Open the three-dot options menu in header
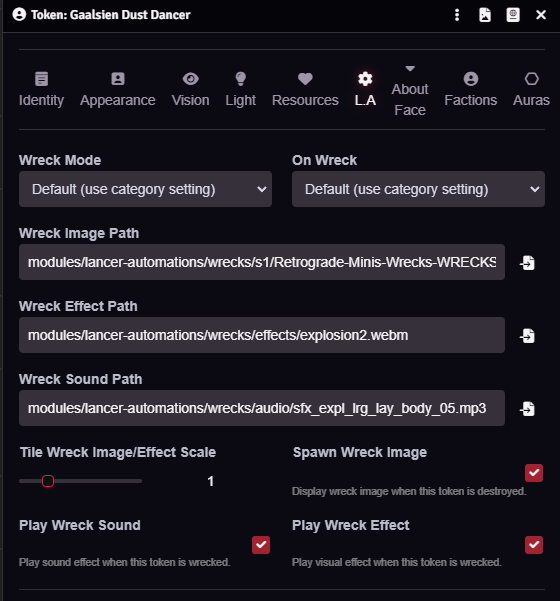560x601 pixels. coord(457,15)
